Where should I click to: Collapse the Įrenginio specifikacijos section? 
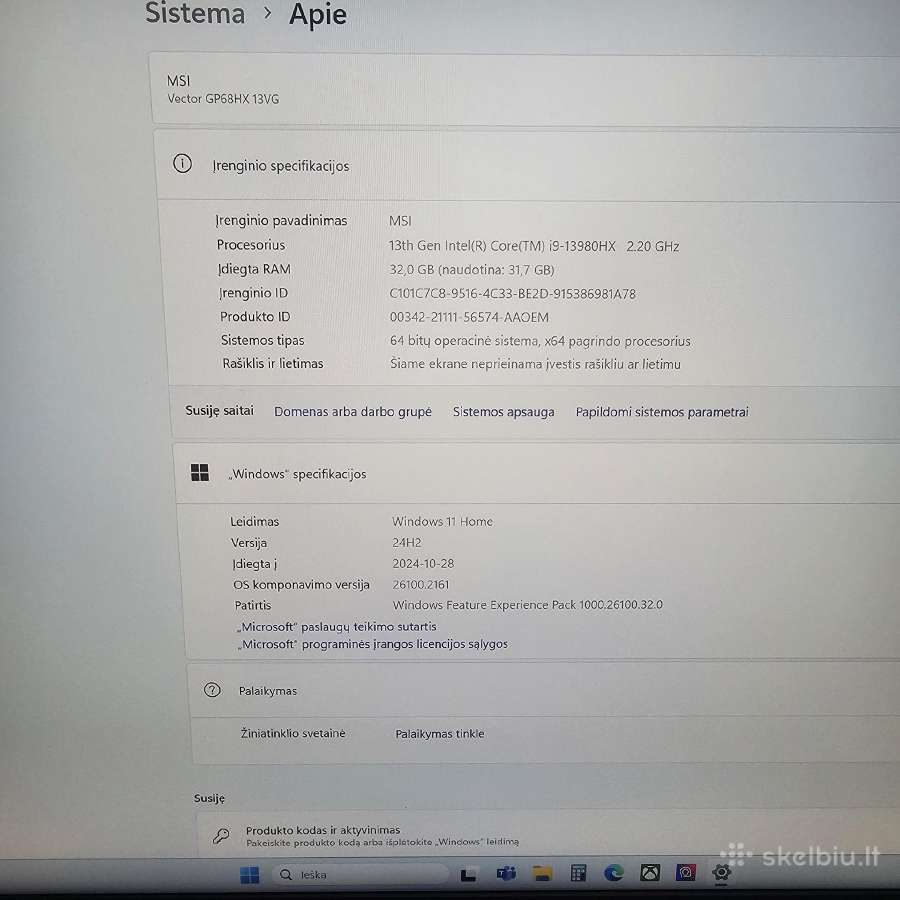tap(528, 165)
